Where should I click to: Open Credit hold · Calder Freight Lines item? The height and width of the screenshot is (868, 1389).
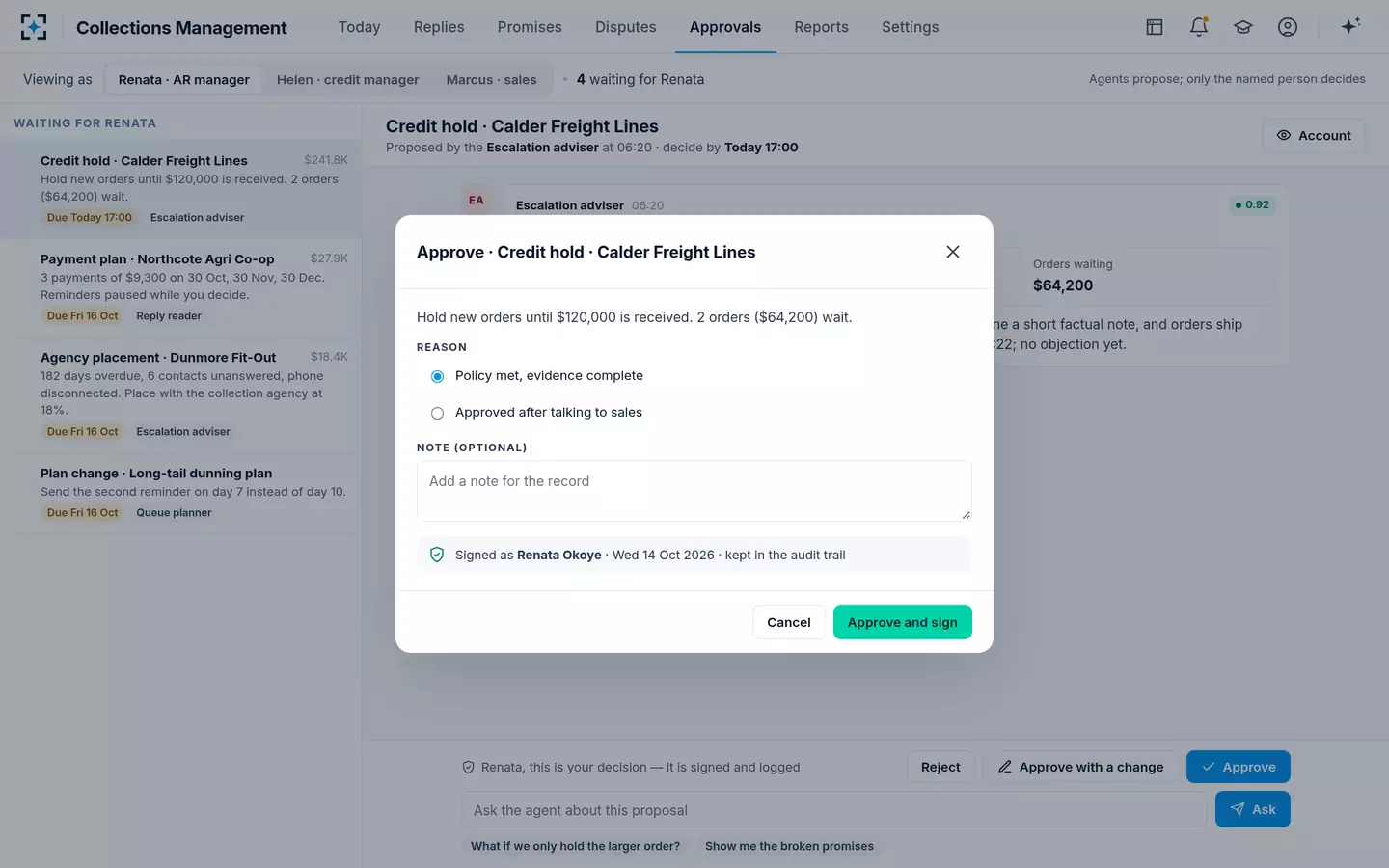pos(181,189)
